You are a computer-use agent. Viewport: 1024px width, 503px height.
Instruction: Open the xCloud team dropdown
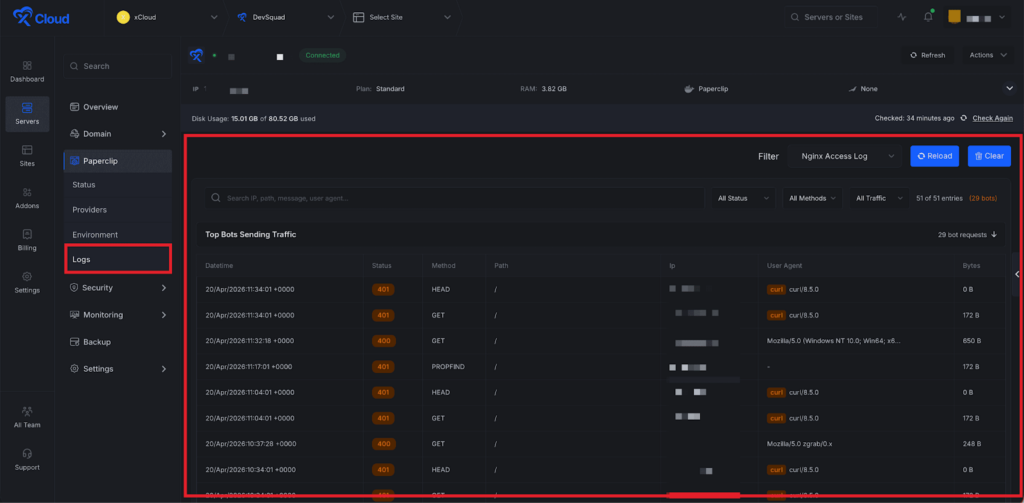tap(168, 17)
